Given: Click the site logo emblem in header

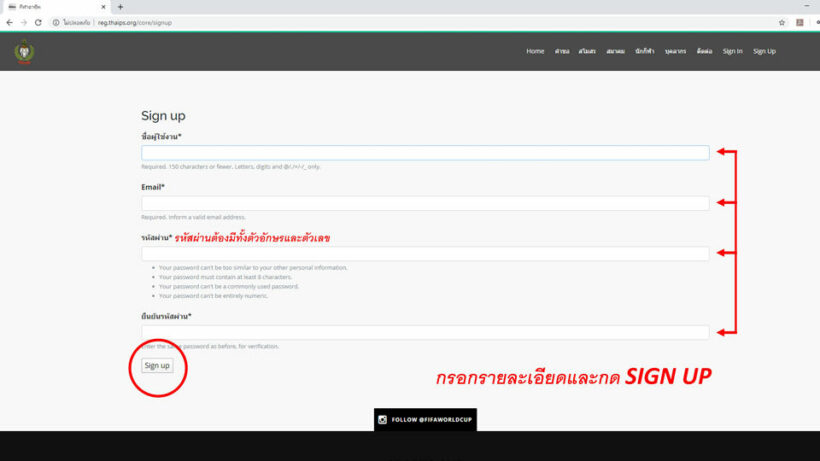Looking at the screenshot, I should pos(23,51).
